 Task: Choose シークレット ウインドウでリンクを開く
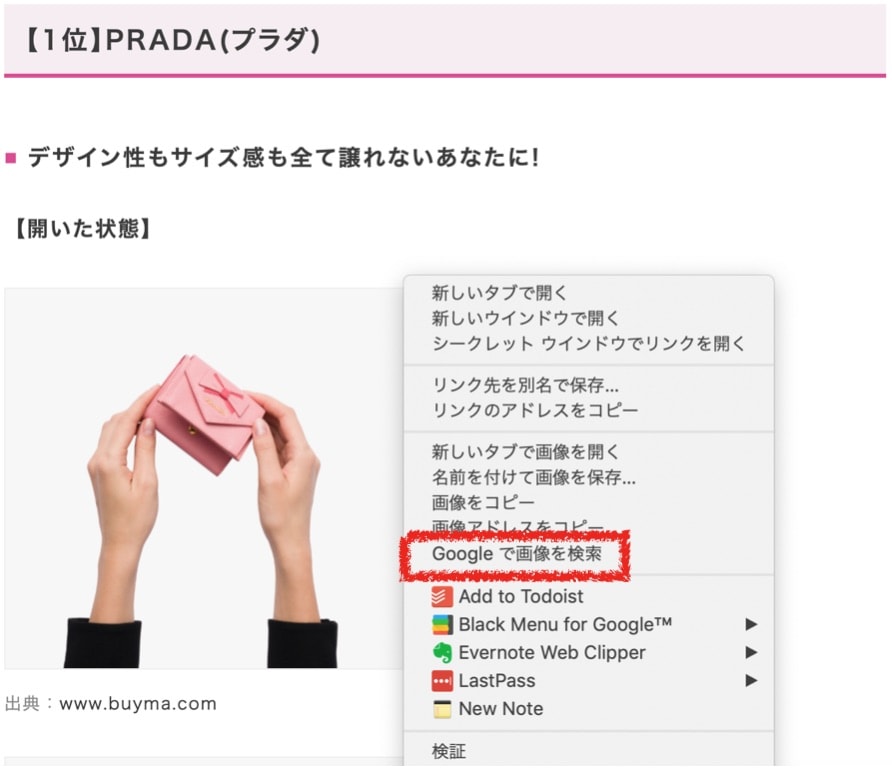tap(589, 343)
